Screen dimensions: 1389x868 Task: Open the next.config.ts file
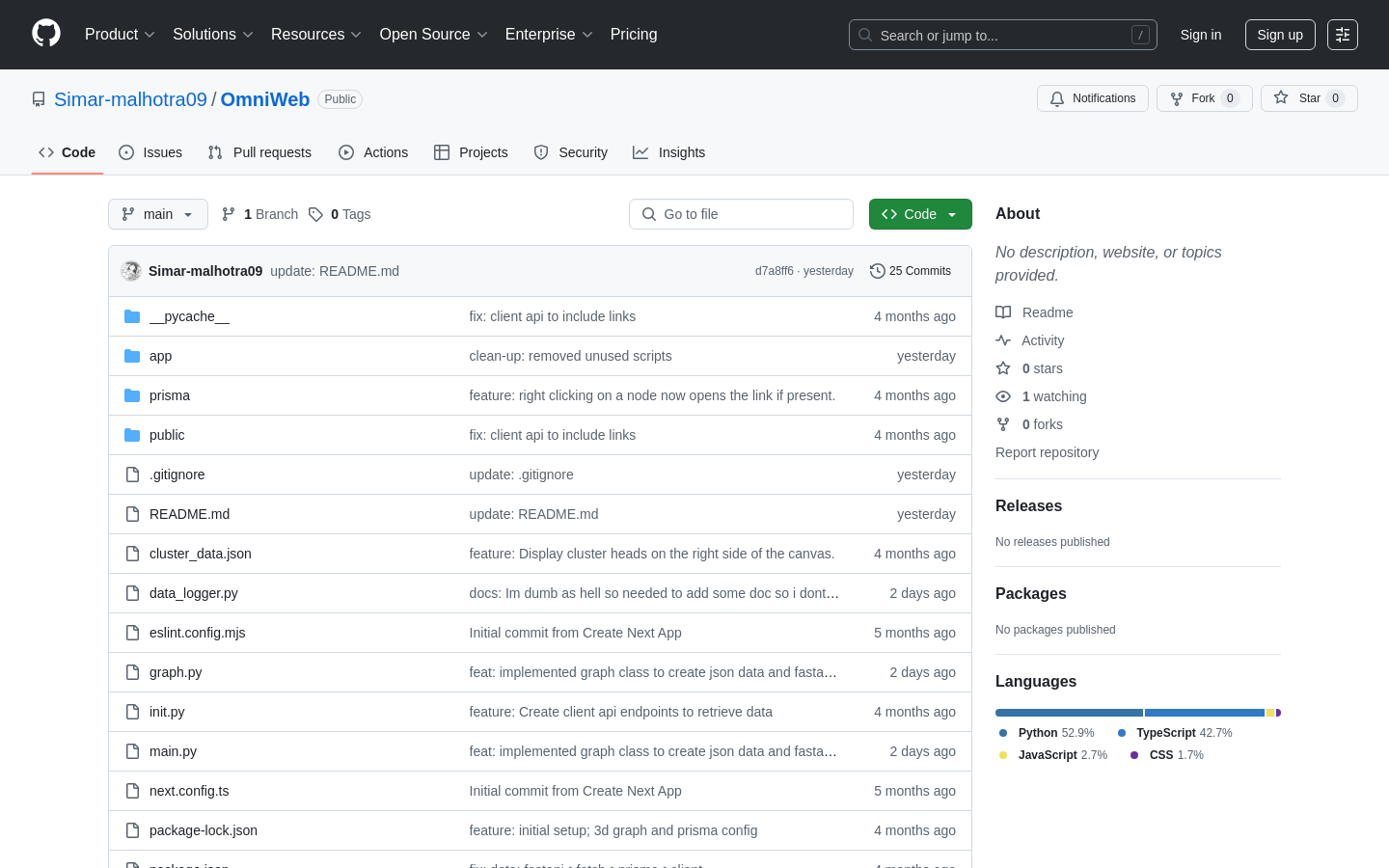tap(189, 791)
